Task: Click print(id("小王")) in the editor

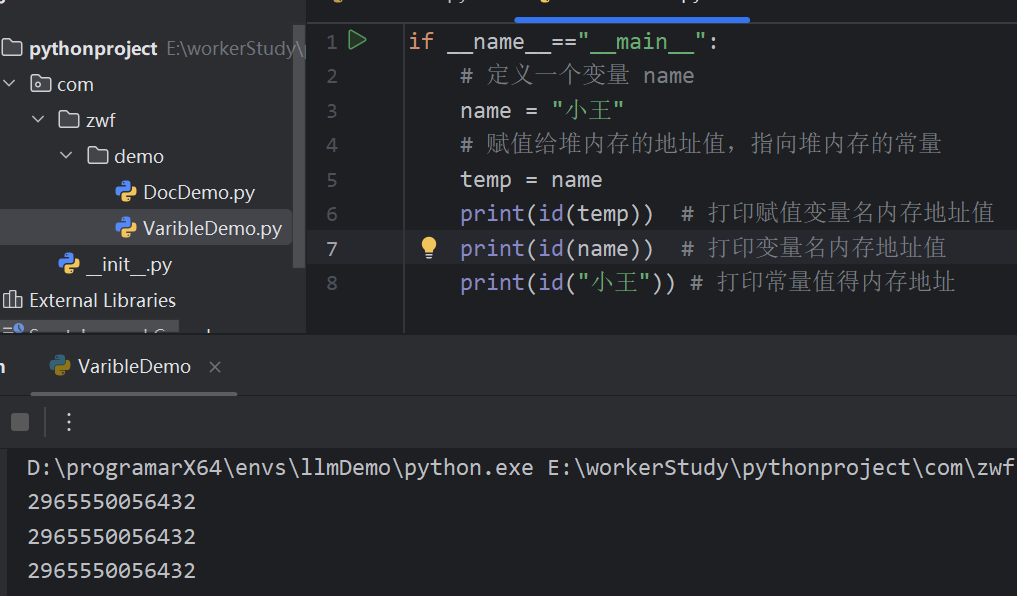Action: pos(568,283)
